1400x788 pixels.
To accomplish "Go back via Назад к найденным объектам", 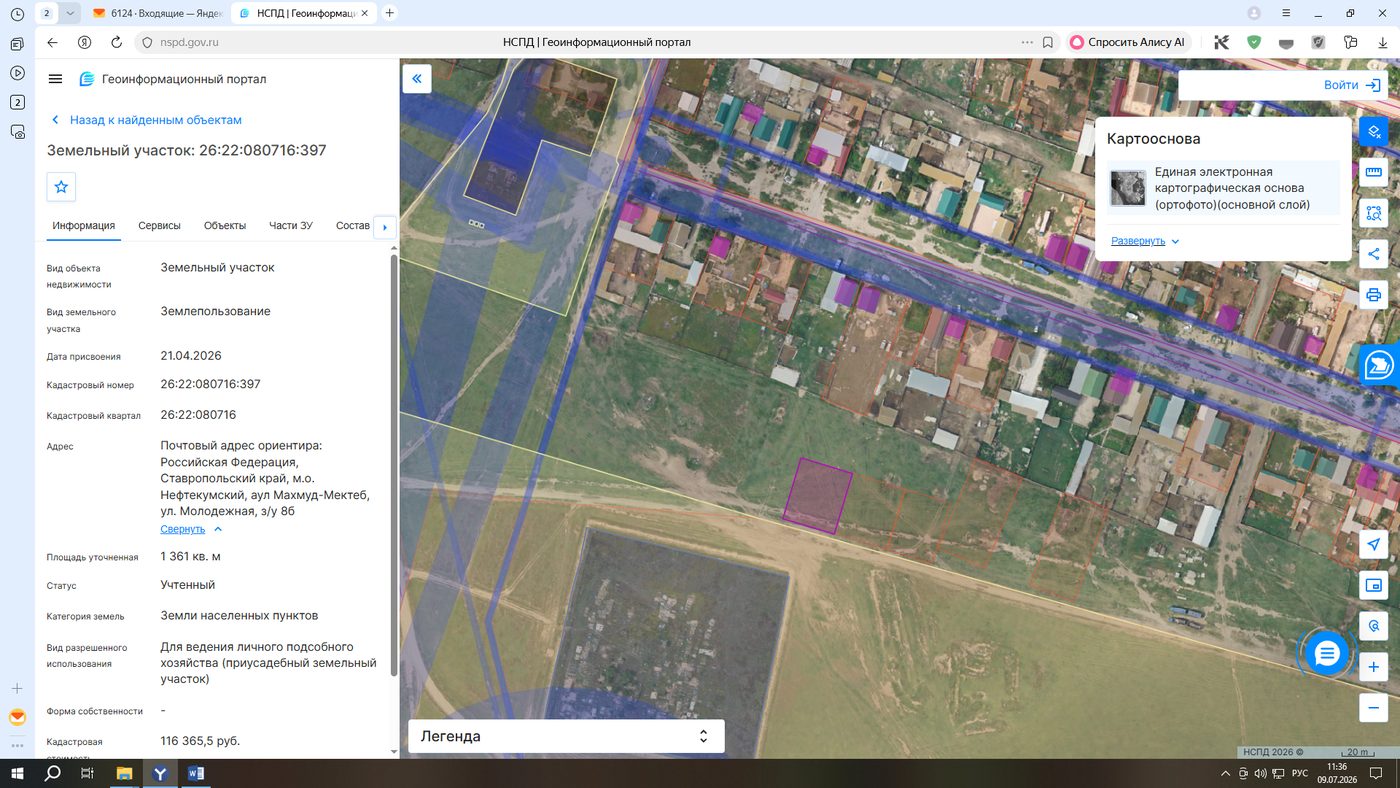I will 147,120.
